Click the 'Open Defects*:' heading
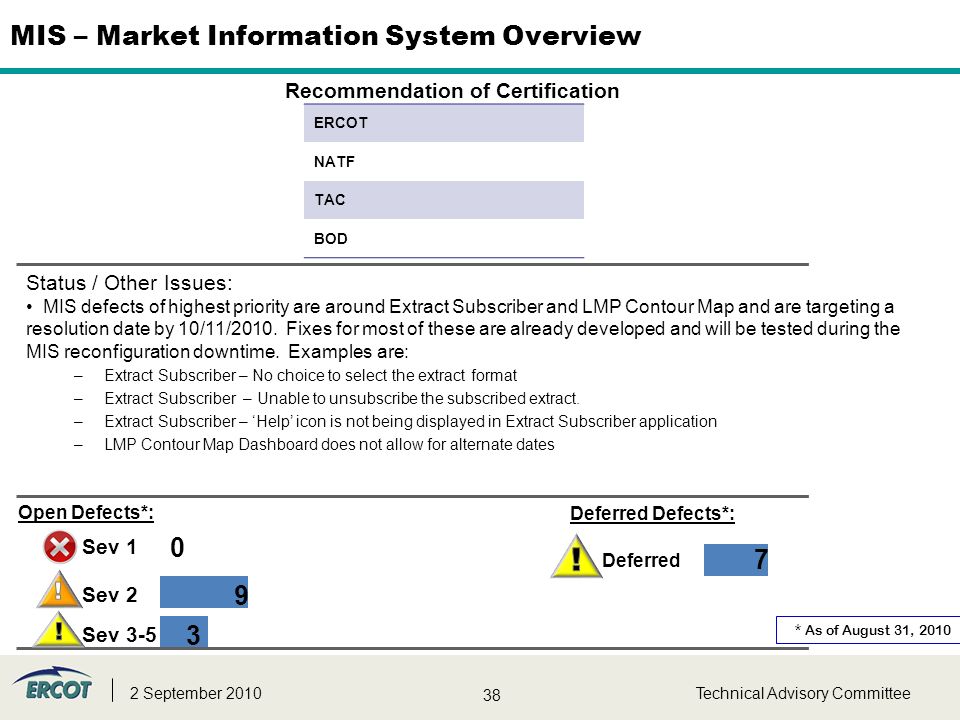 click(86, 512)
